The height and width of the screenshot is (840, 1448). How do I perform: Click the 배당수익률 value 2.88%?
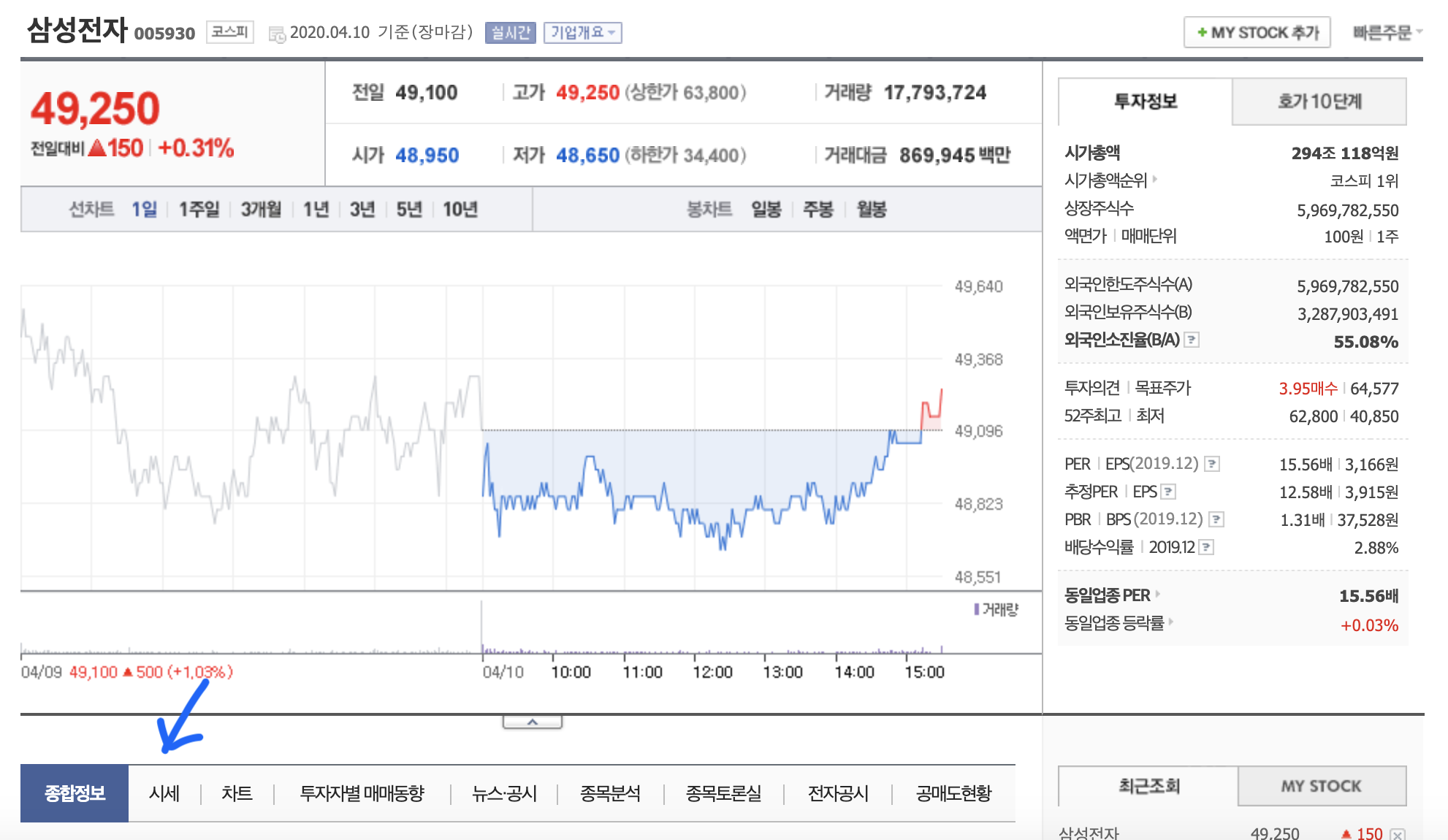pos(1376,548)
